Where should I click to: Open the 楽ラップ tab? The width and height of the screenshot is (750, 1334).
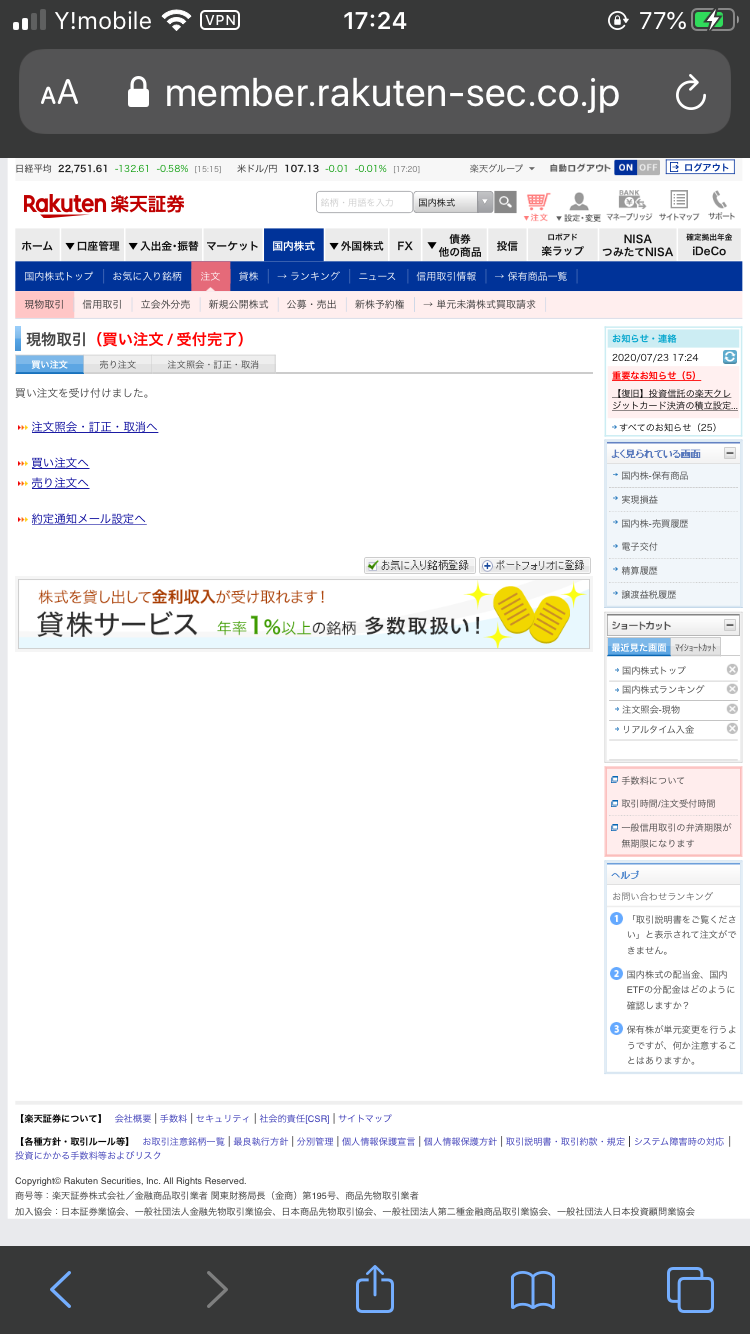click(562, 245)
